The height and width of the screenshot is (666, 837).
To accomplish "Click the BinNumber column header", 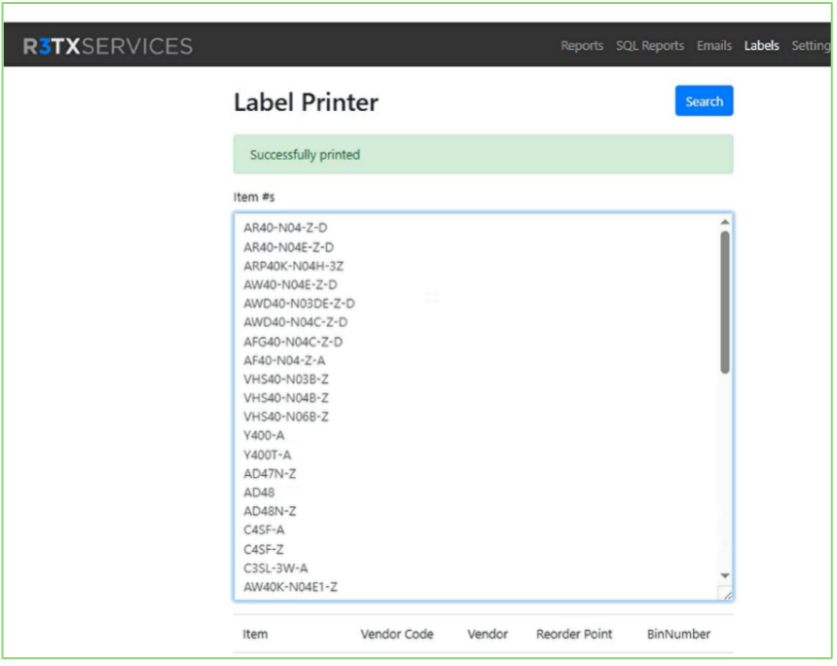I will tap(678, 634).
